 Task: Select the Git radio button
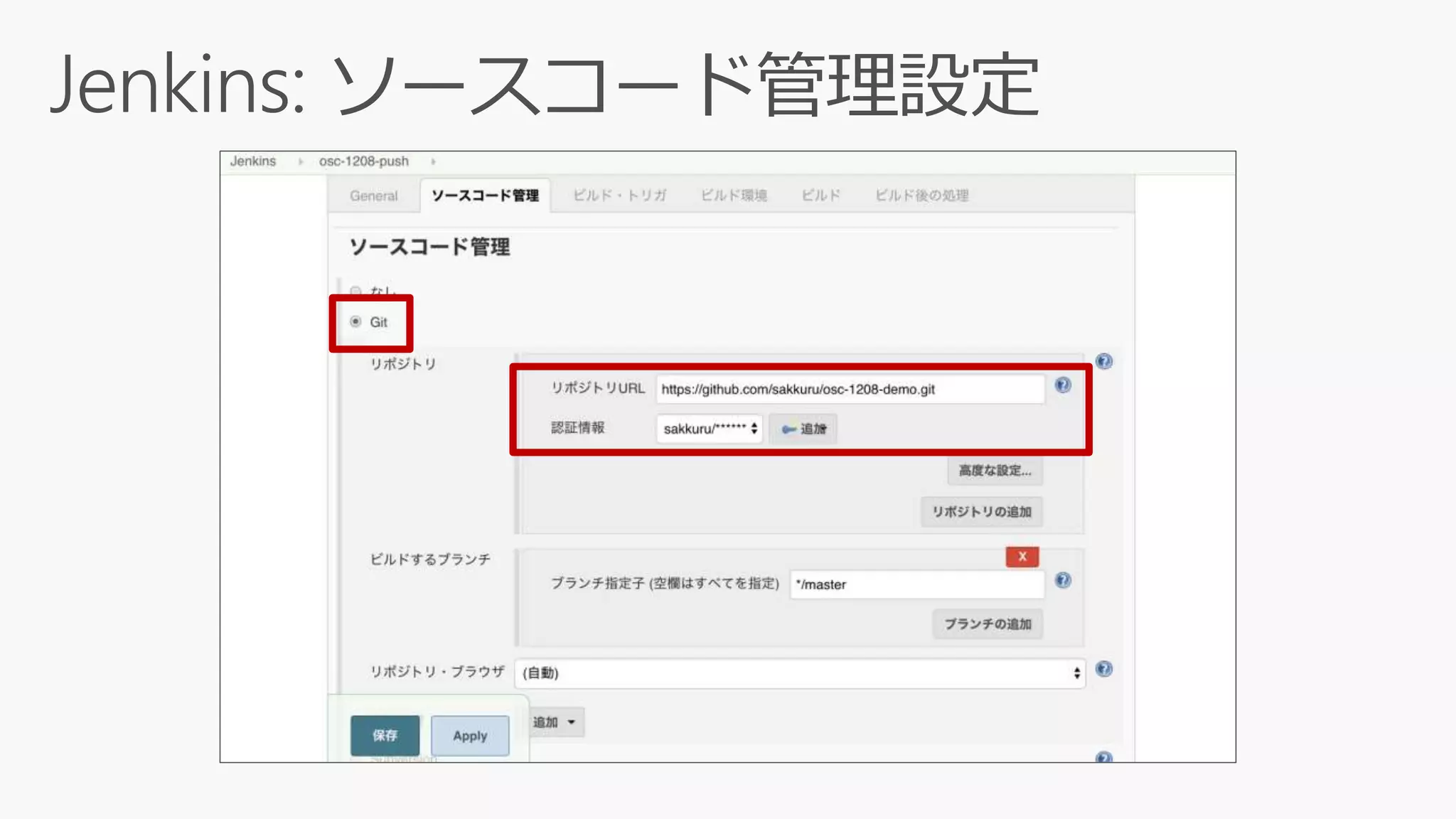(355, 322)
